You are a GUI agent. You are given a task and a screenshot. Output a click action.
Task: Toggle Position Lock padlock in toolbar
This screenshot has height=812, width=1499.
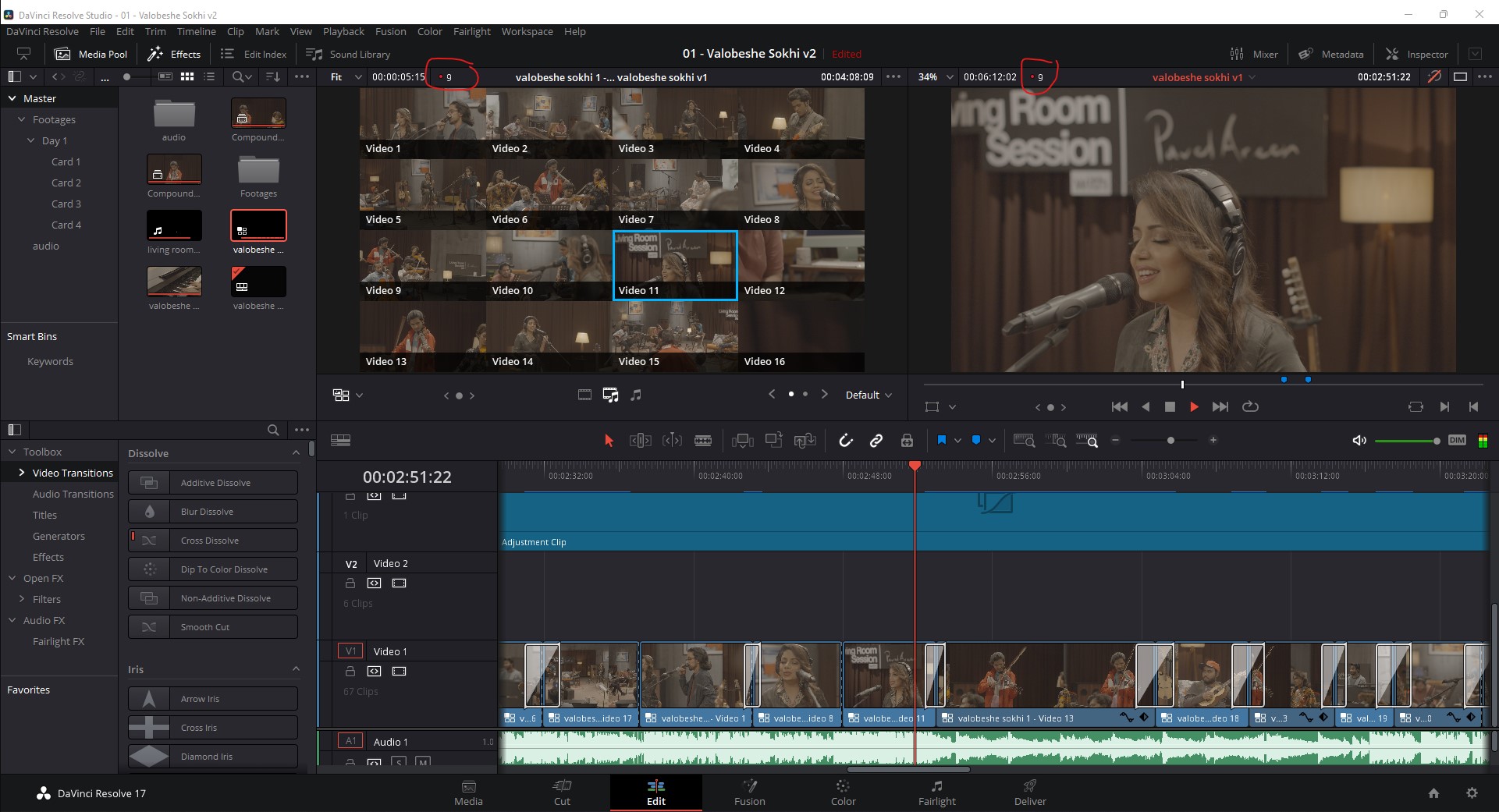(907, 441)
